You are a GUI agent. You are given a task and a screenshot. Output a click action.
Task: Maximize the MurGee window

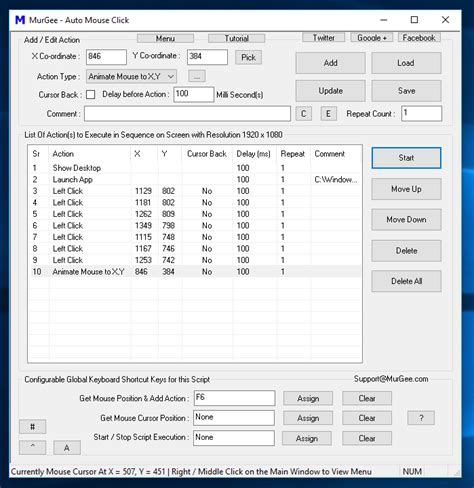(414, 20)
